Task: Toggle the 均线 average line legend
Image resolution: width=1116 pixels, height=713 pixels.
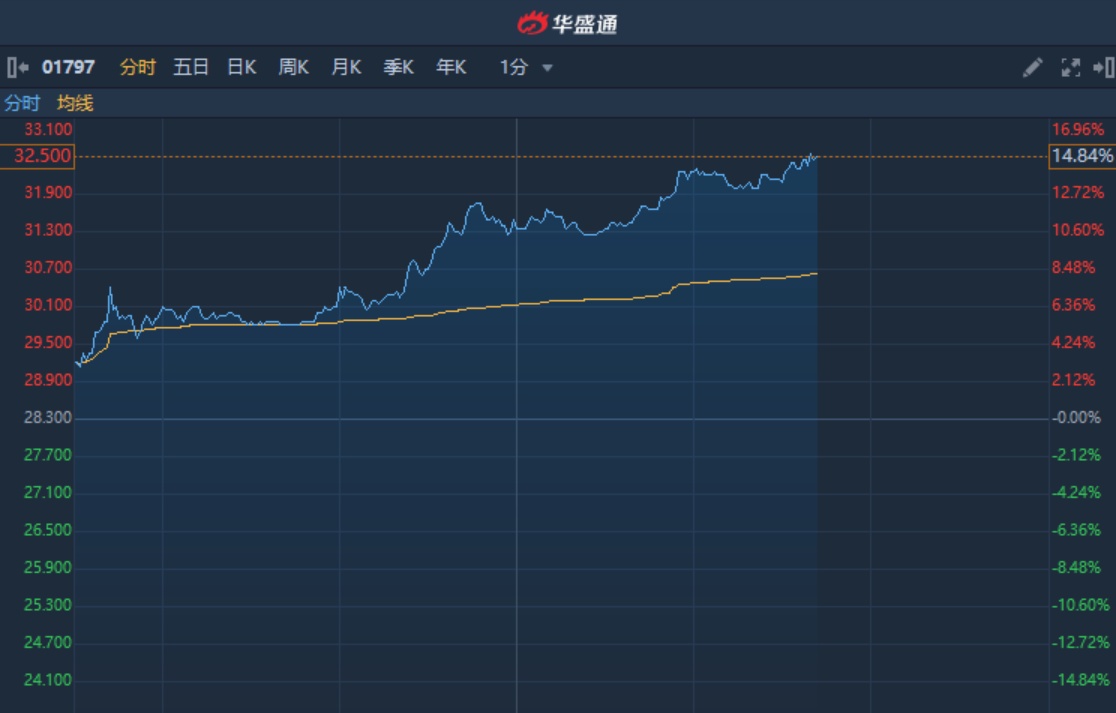Action: (75, 103)
